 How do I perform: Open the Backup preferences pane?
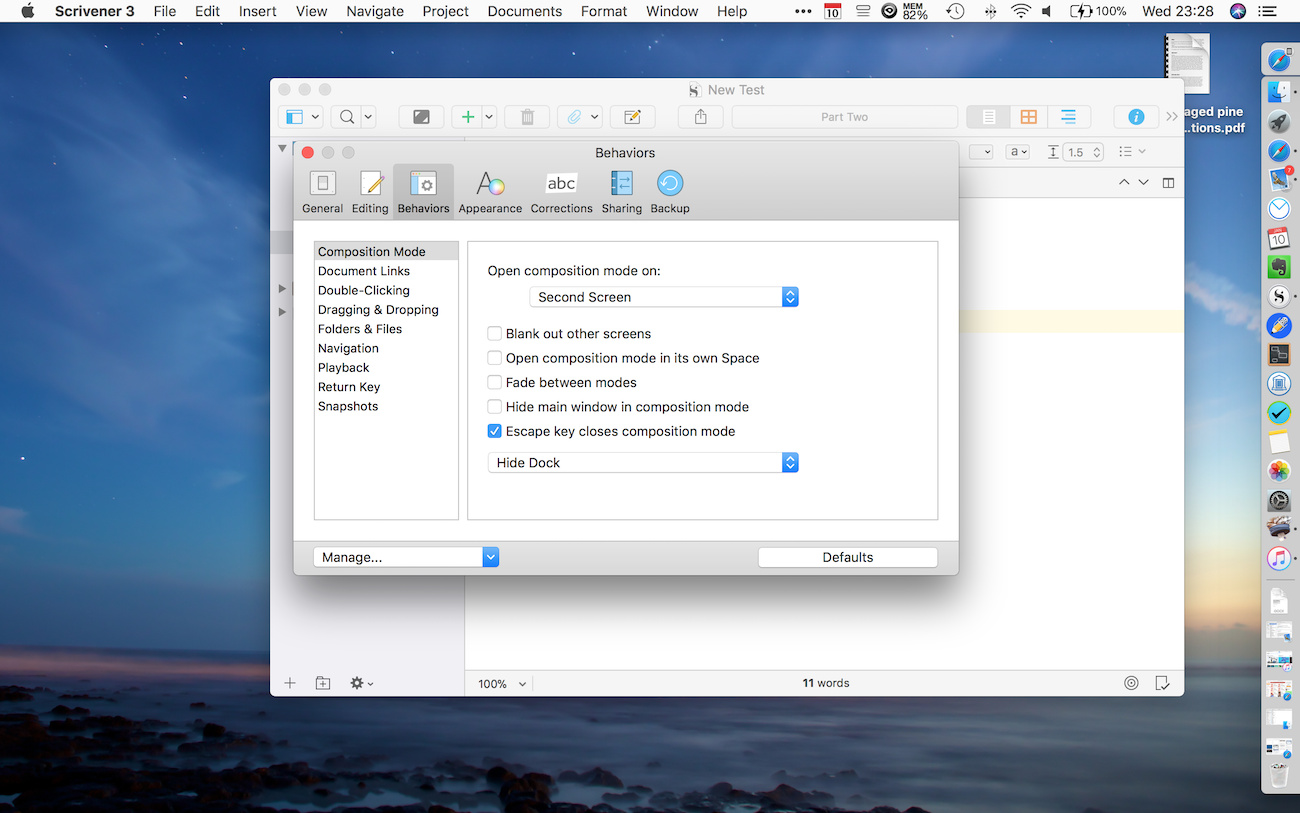670,192
